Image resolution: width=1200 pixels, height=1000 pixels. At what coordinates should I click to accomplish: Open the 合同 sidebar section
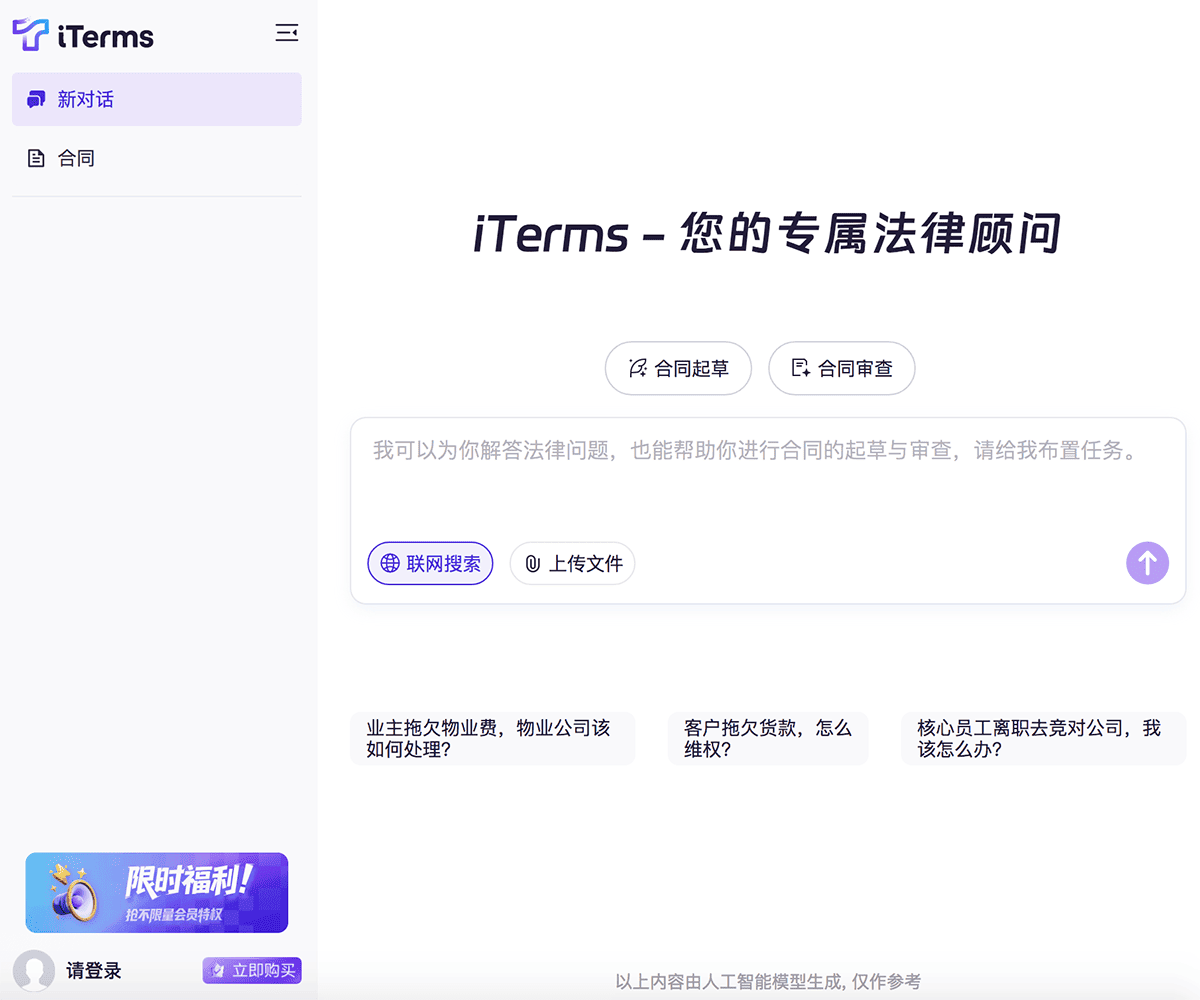click(76, 158)
